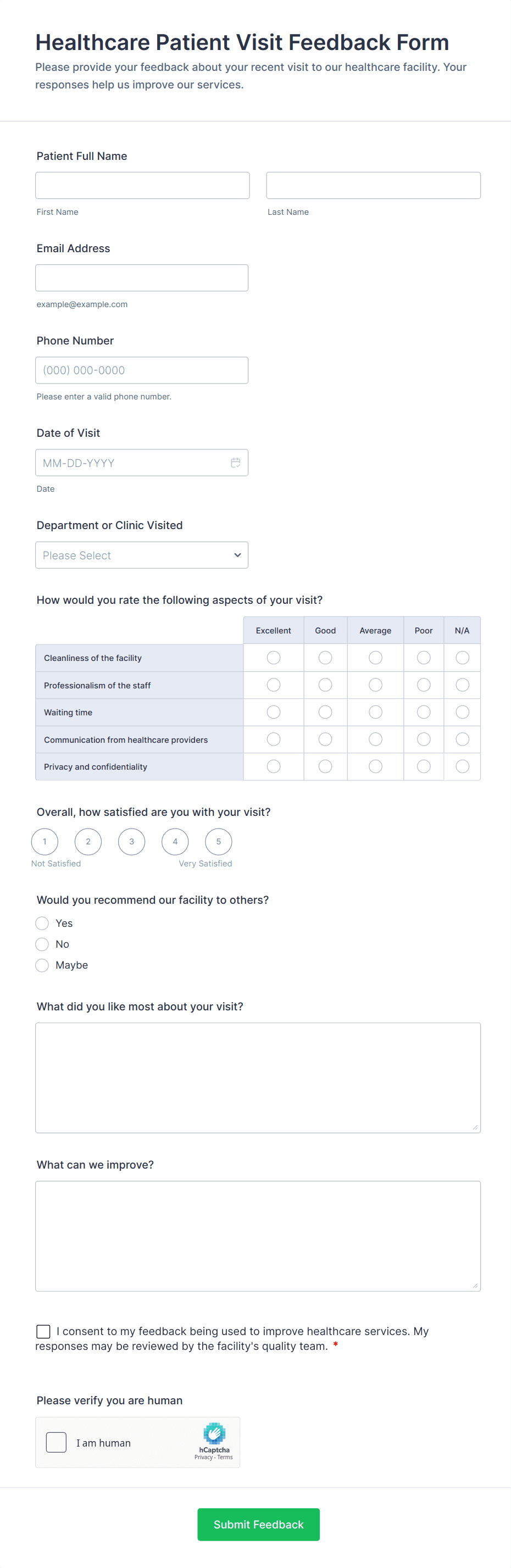
Task: Select Yes for recommending the facility
Action: 42,924
